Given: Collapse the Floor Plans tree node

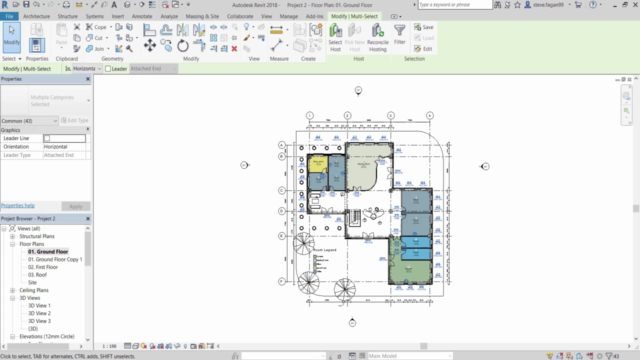Looking at the screenshot, I should (x=13, y=244).
